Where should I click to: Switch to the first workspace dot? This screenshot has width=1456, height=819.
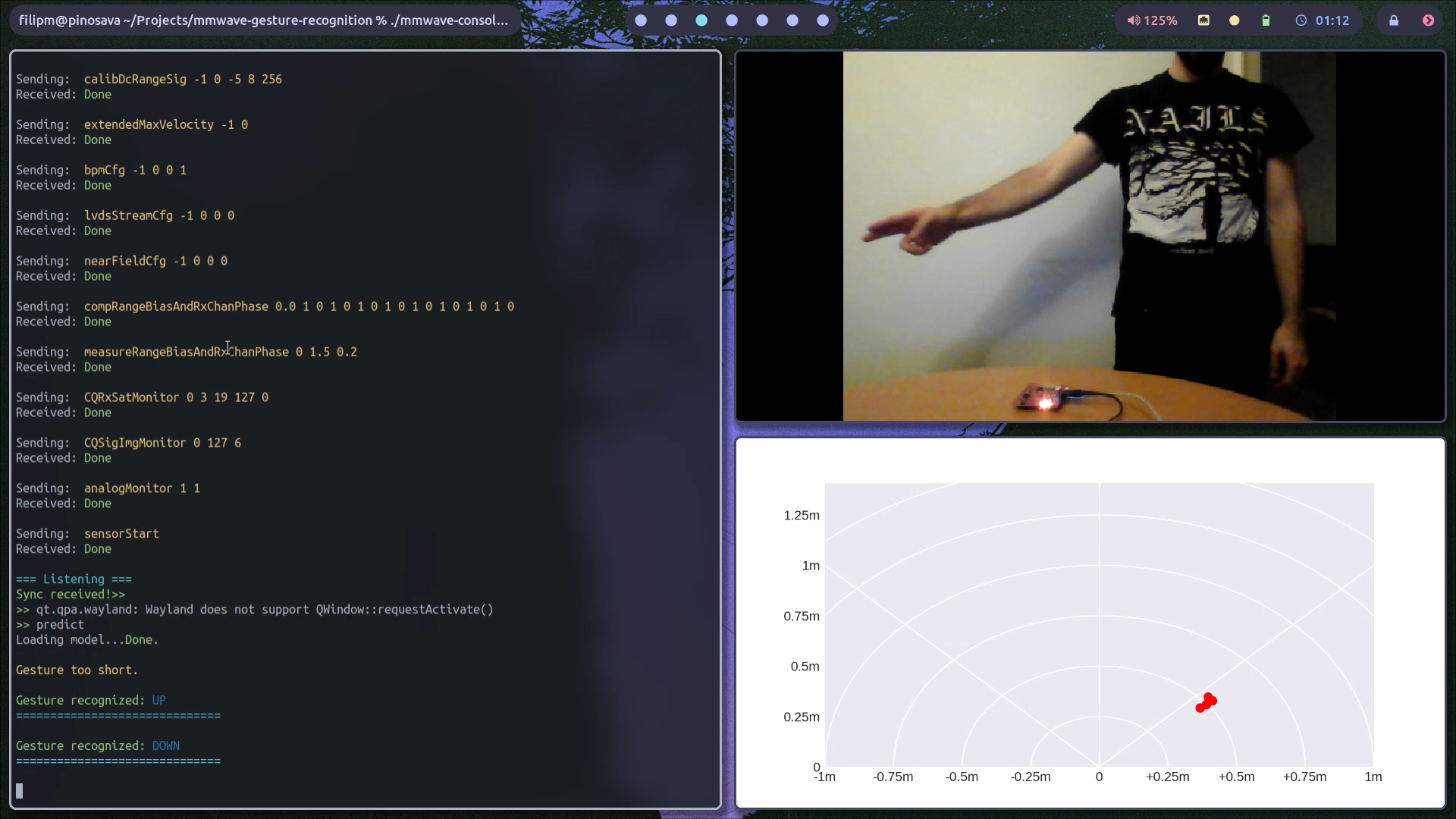coord(641,20)
